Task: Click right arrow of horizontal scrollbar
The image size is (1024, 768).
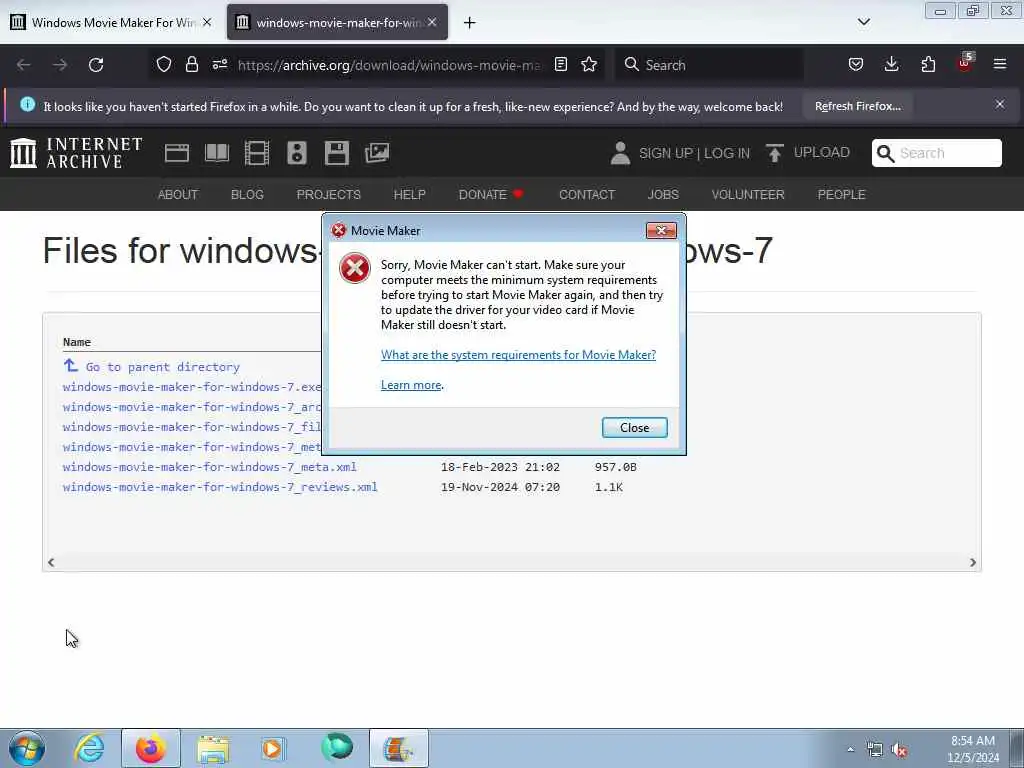Action: click(x=972, y=562)
